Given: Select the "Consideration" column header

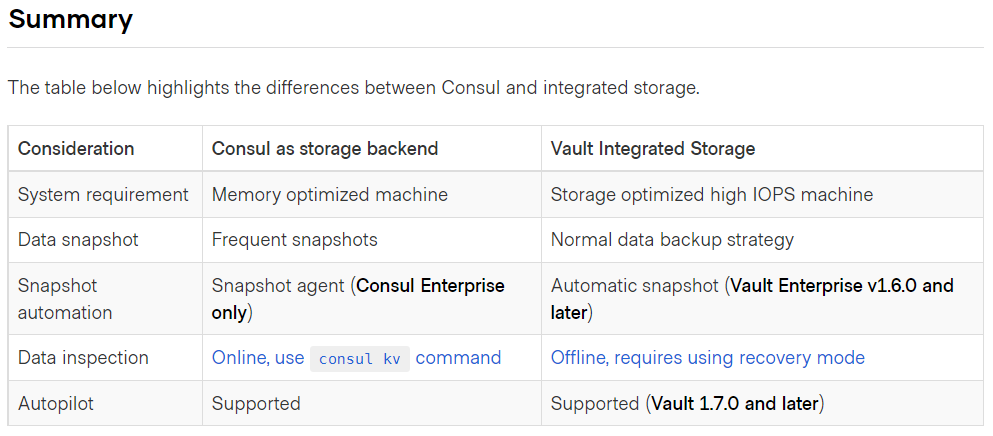Looking at the screenshot, I should (x=76, y=149).
